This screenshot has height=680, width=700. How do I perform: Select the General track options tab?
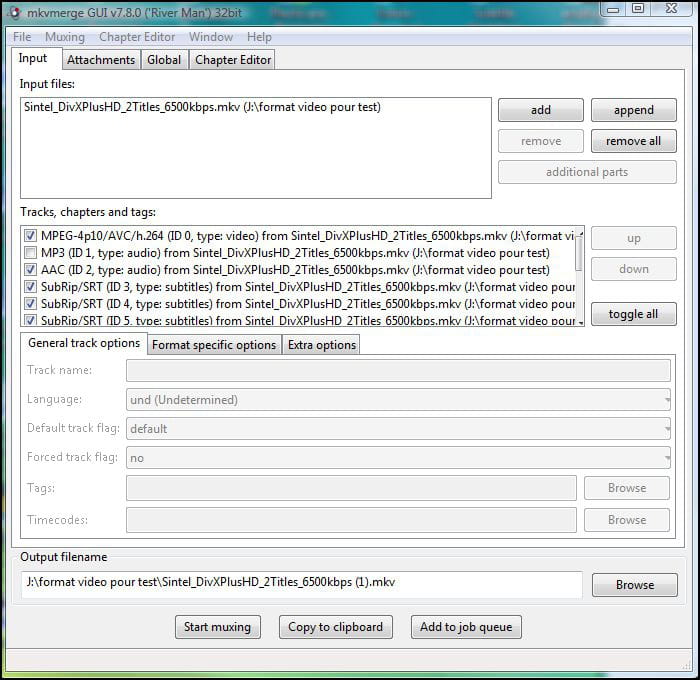[84, 343]
